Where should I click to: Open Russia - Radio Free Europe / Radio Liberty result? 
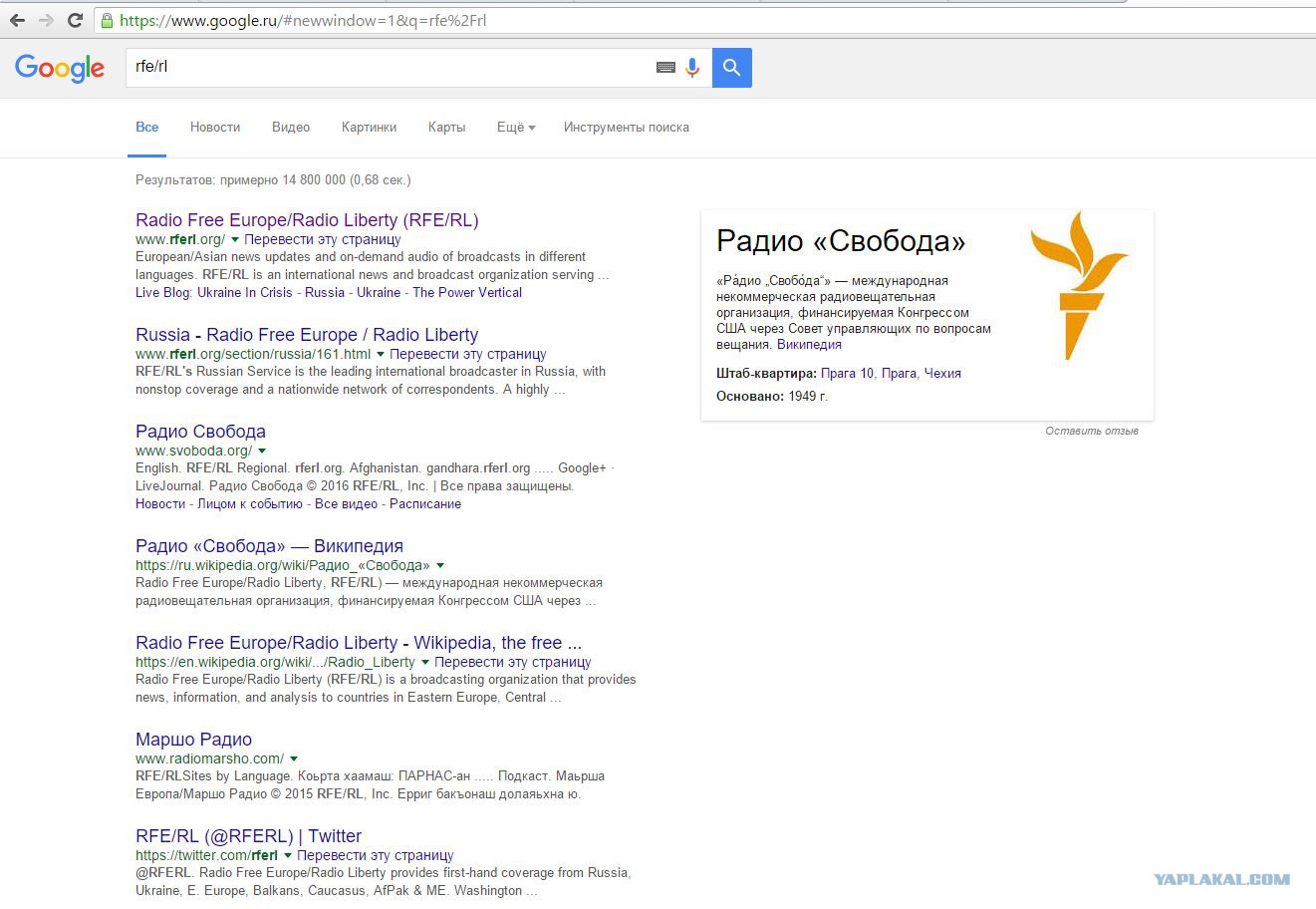(x=307, y=335)
